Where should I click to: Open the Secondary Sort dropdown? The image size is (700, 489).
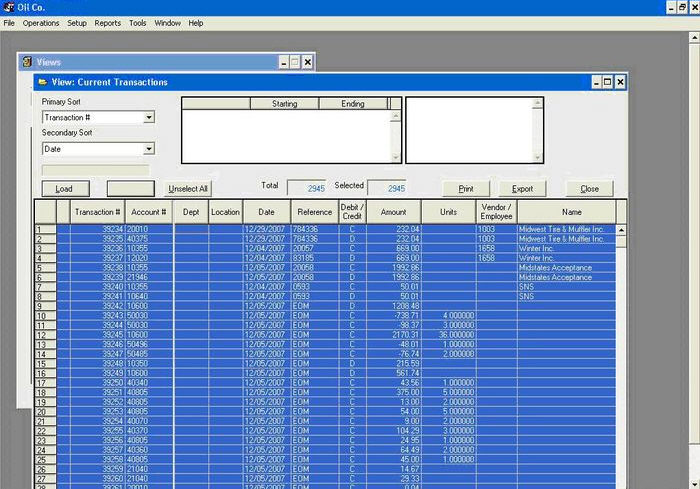pos(149,149)
